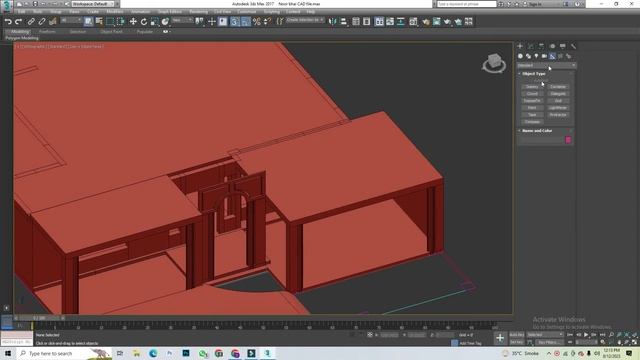Click the Render Production teapot icon
Screen dimensions: 640x360
447,22
